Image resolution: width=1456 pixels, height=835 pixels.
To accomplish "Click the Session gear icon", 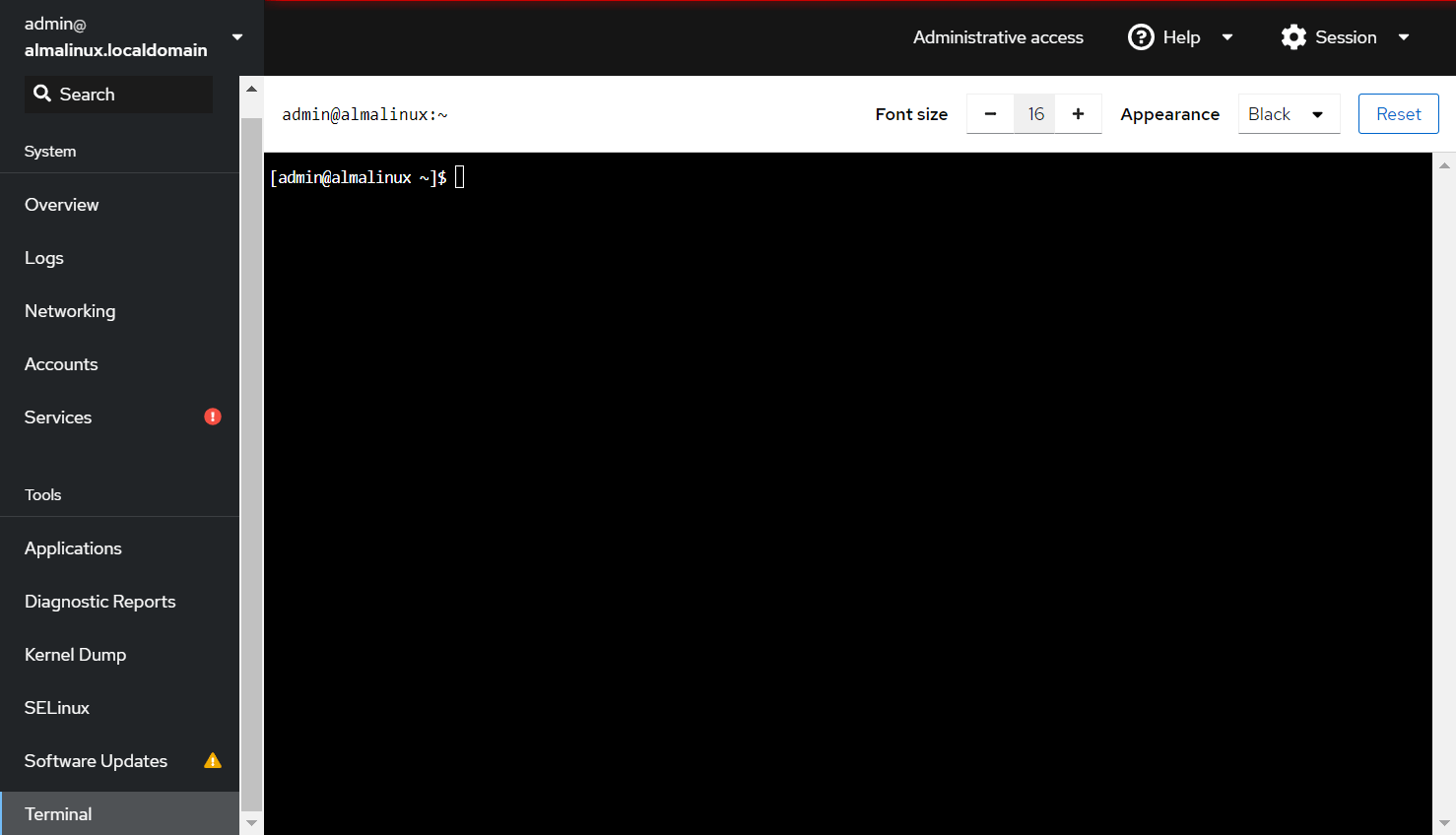I will tap(1293, 37).
